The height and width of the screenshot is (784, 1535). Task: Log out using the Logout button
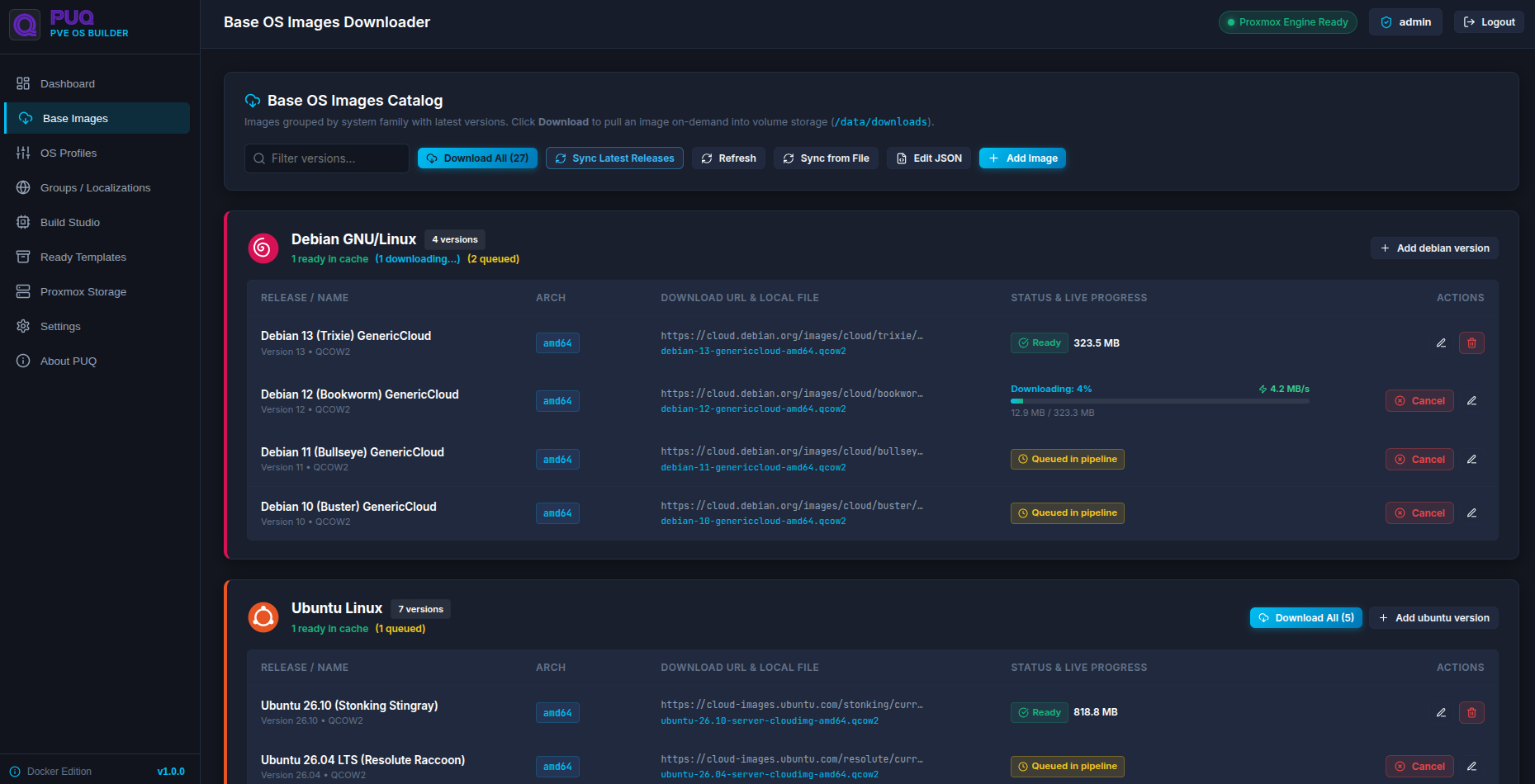[x=1489, y=22]
